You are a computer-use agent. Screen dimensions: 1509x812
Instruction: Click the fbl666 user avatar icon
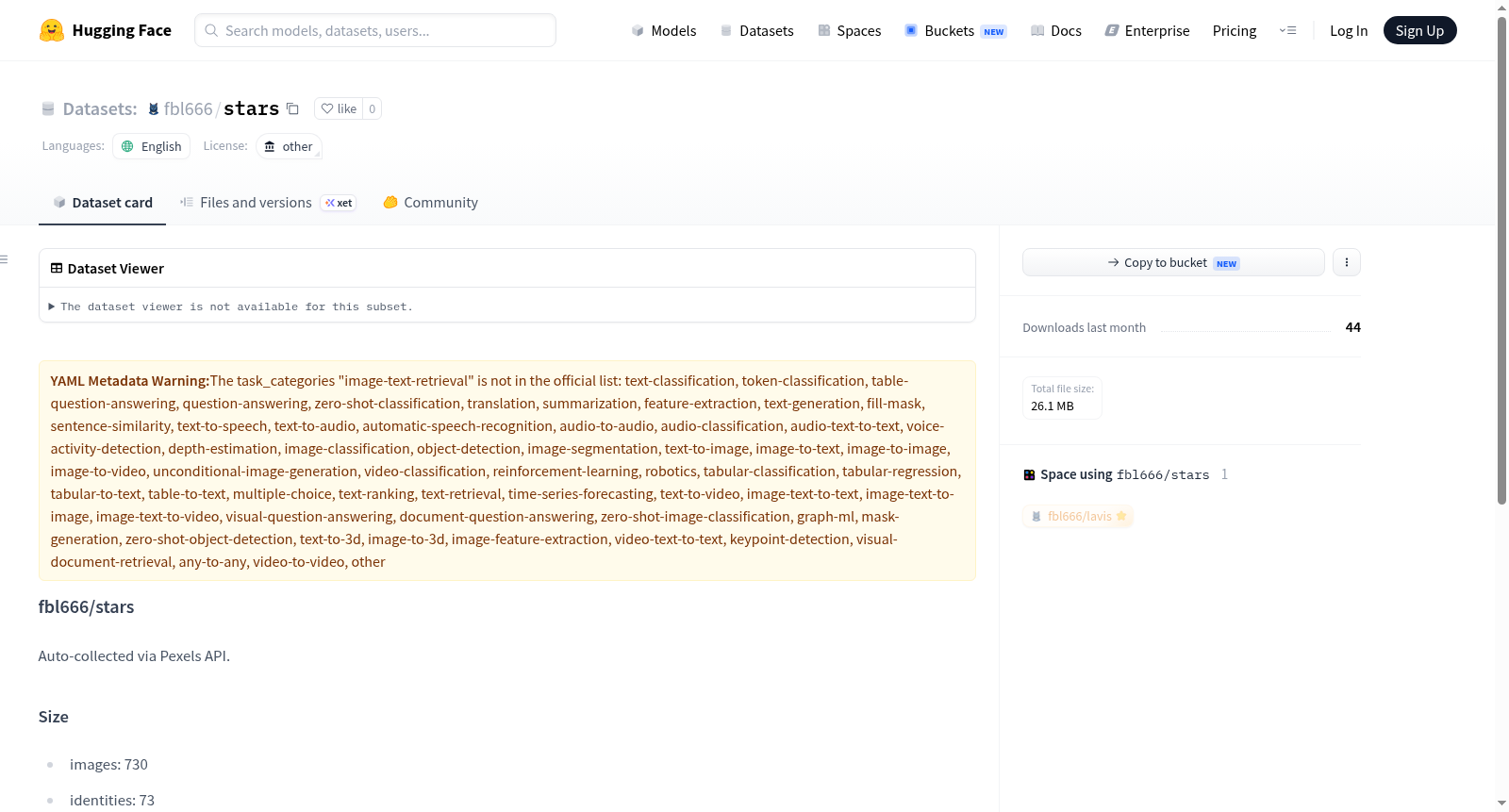tap(154, 109)
